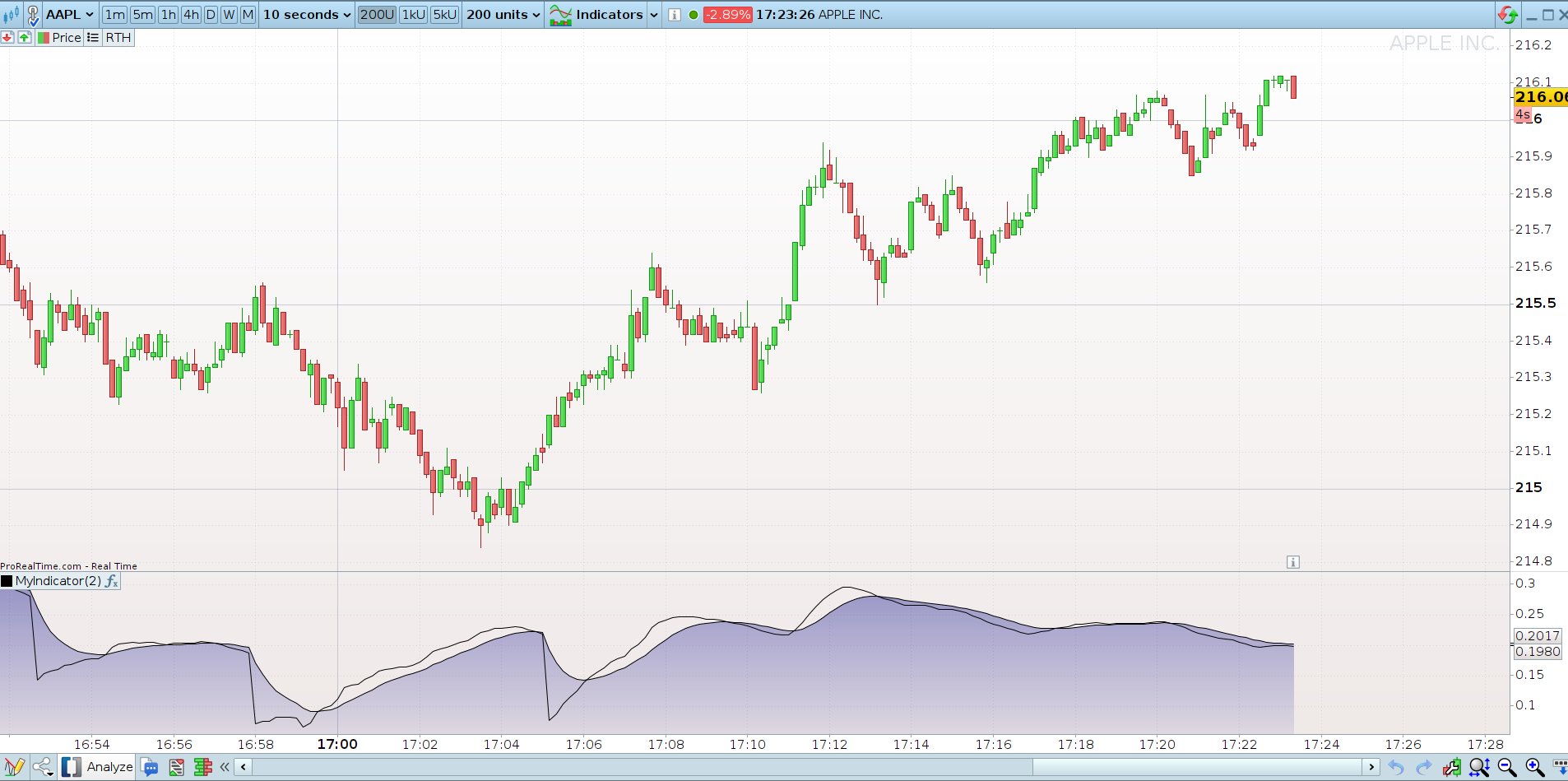The width and height of the screenshot is (1568, 781).
Task: Click the MyIndicator black color swatch
Action: click(7, 581)
